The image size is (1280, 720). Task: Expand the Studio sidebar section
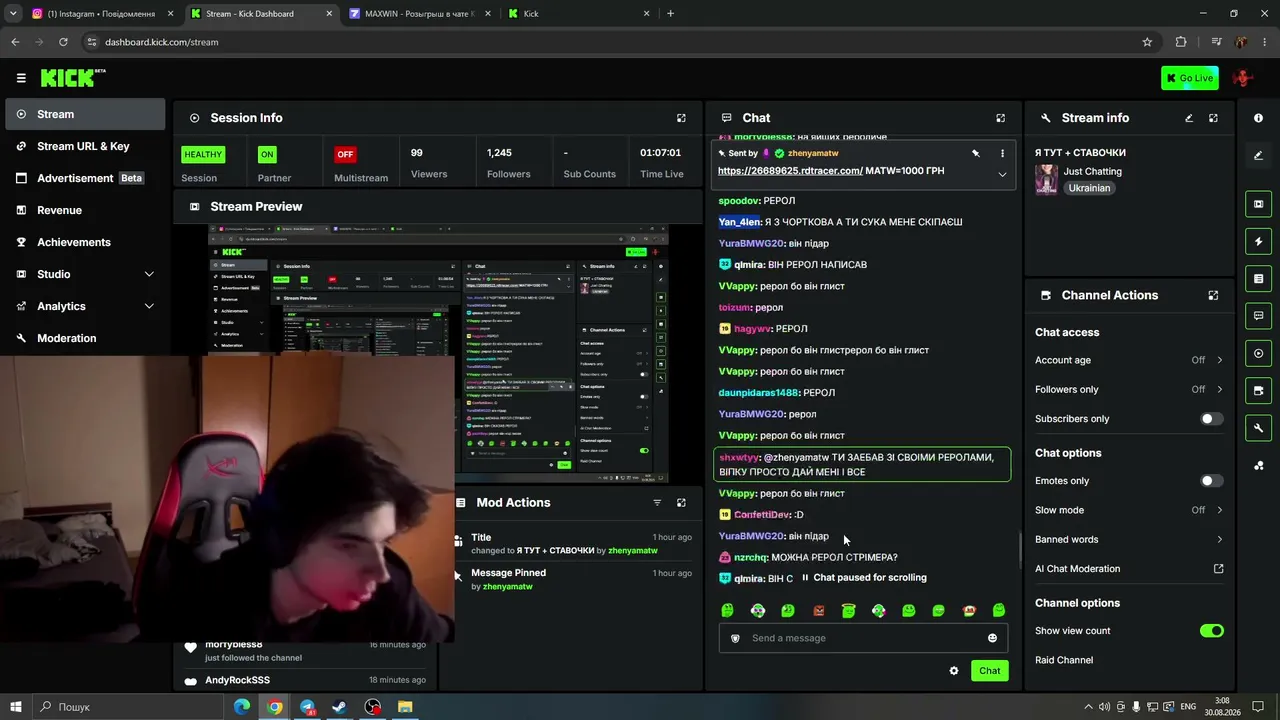85,274
